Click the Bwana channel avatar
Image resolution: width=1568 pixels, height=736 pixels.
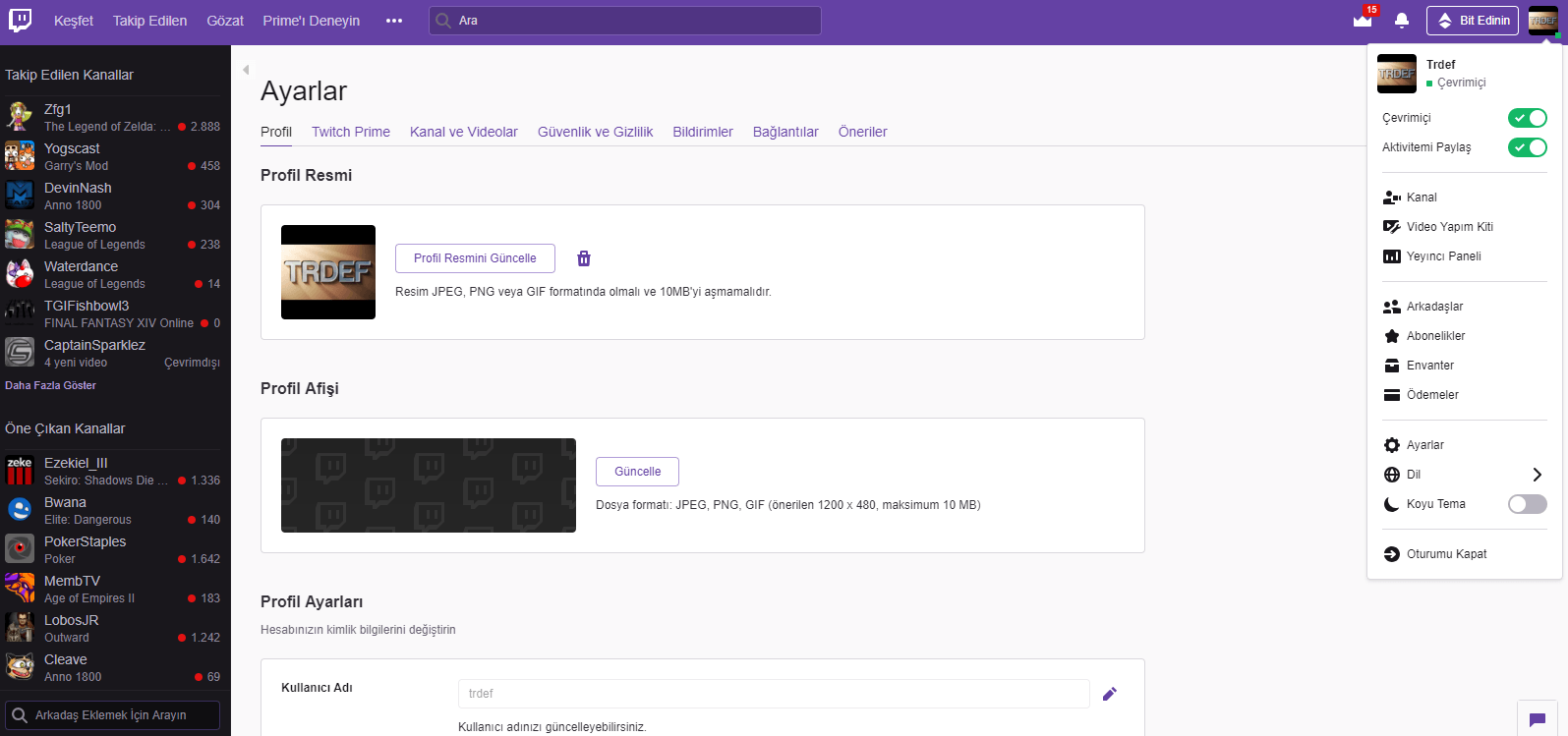pyautogui.click(x=20, y=510)
